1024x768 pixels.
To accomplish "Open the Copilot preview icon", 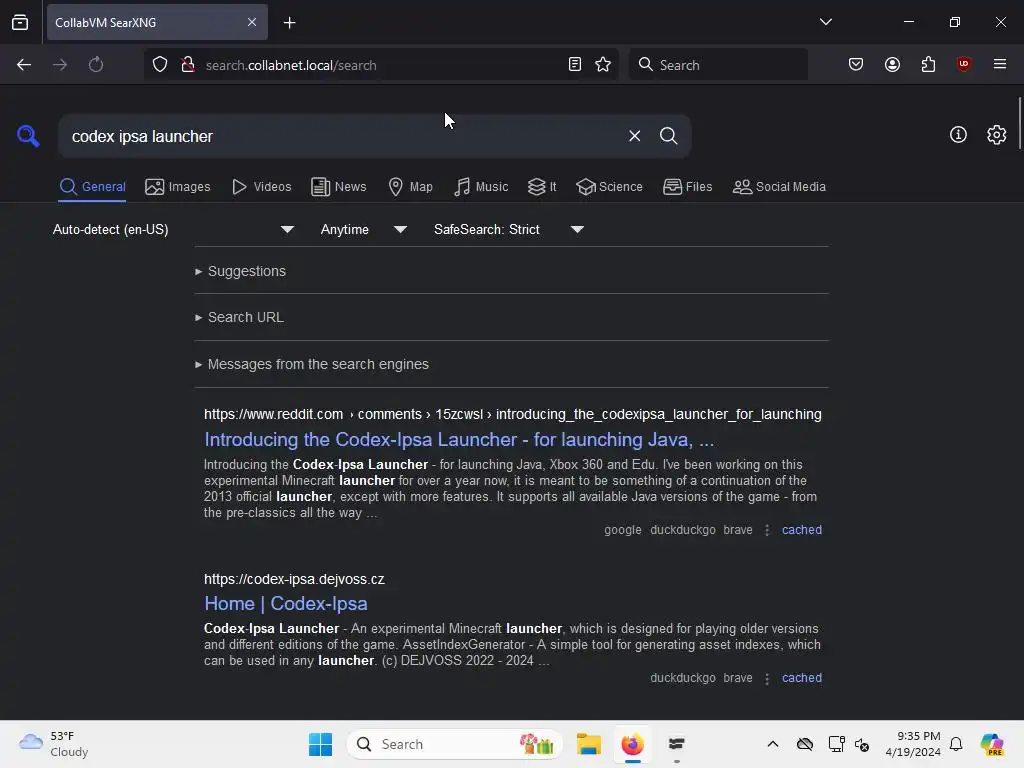I will coord(991,744).
